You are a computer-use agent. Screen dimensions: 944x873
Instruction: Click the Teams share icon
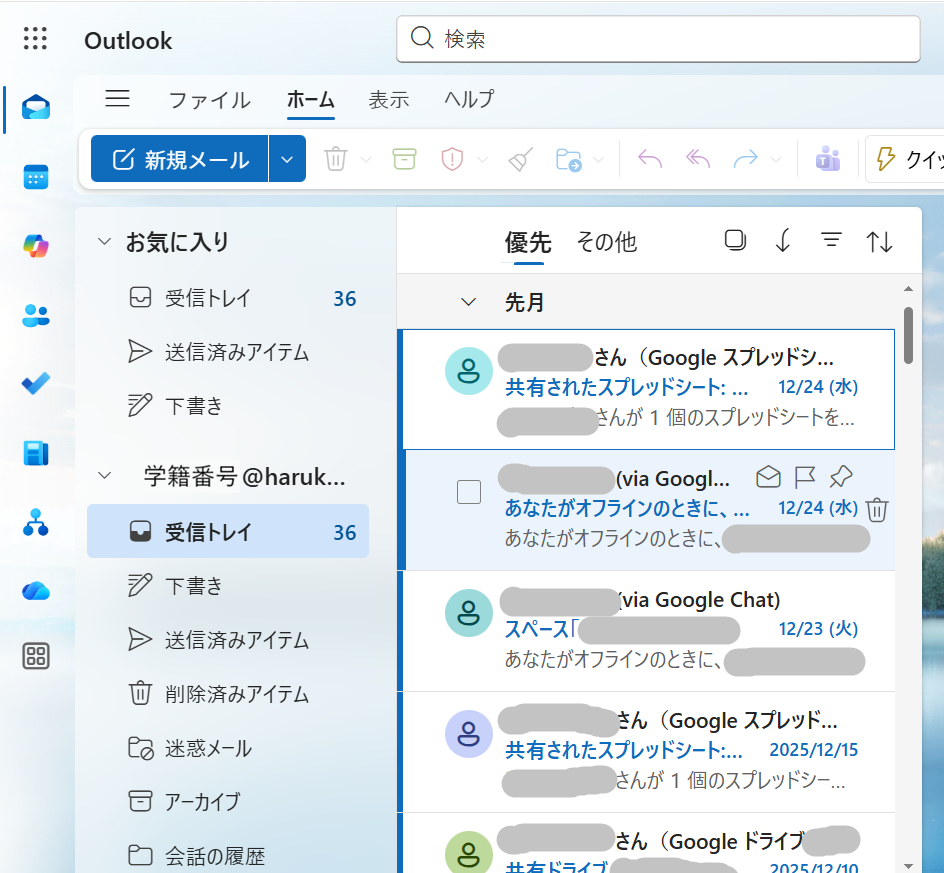coord(828,160)
